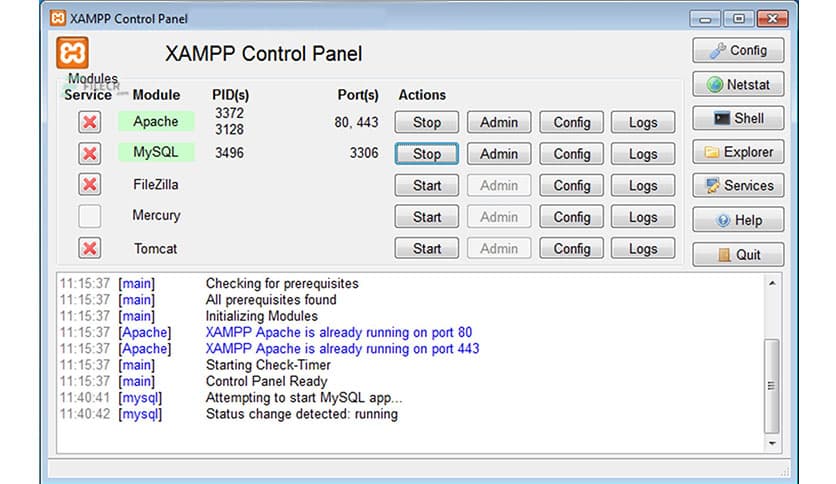The image size is (836, 484).
Task: Launch the Shell terminal
Action: (x=738, y=118)
